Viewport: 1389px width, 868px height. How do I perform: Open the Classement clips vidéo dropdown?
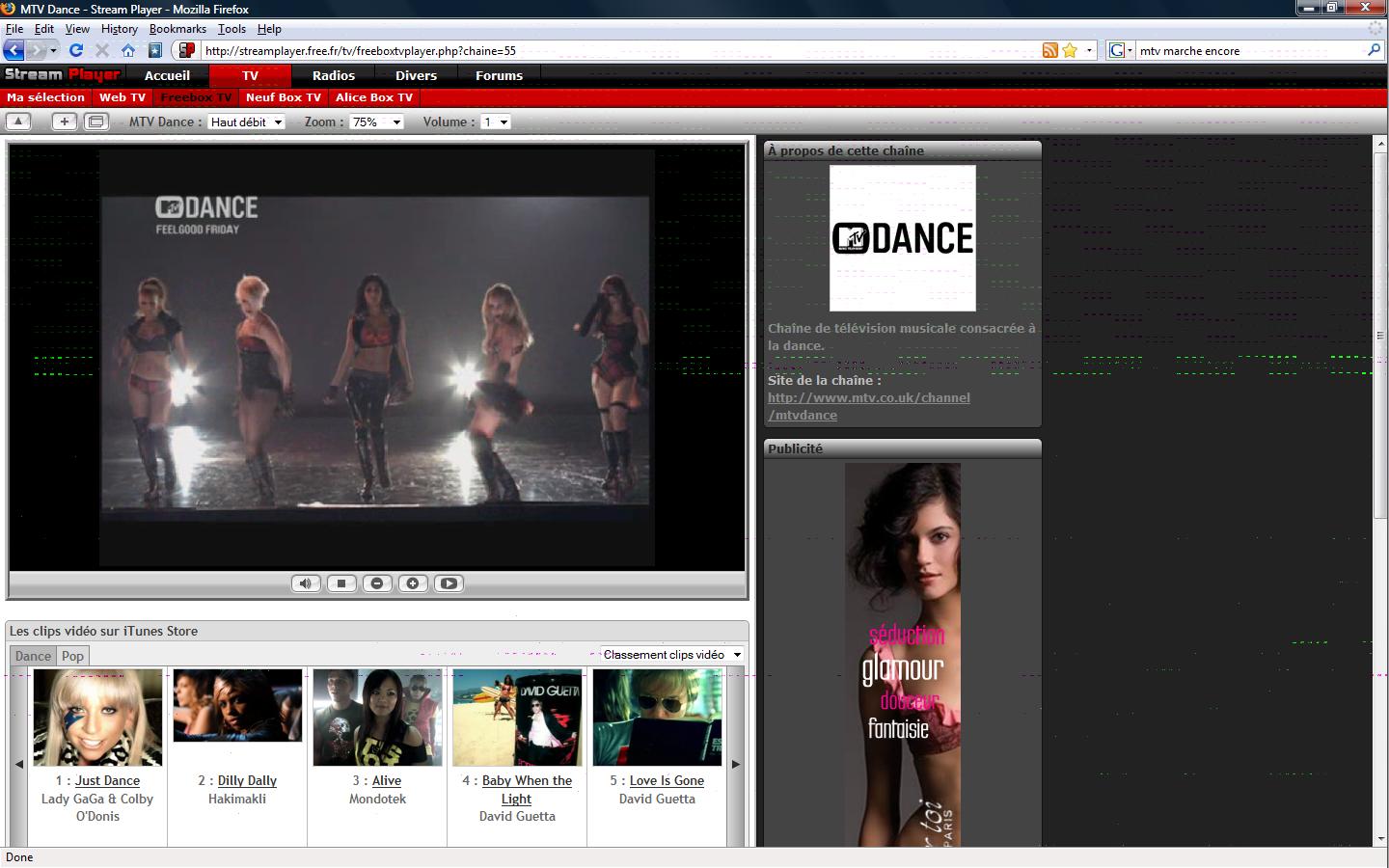(x=671, y=655)
